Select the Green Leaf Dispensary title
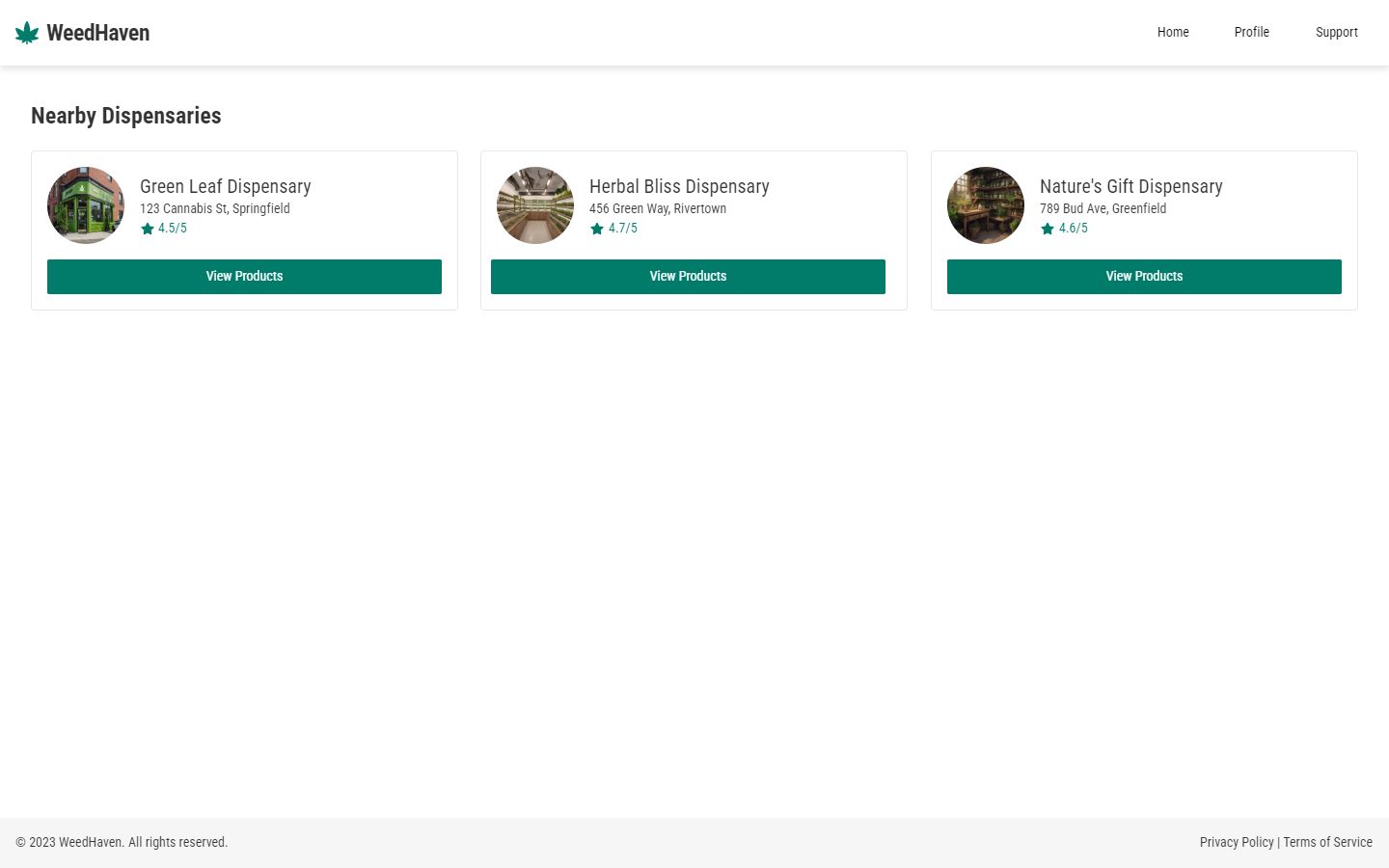 226,186
